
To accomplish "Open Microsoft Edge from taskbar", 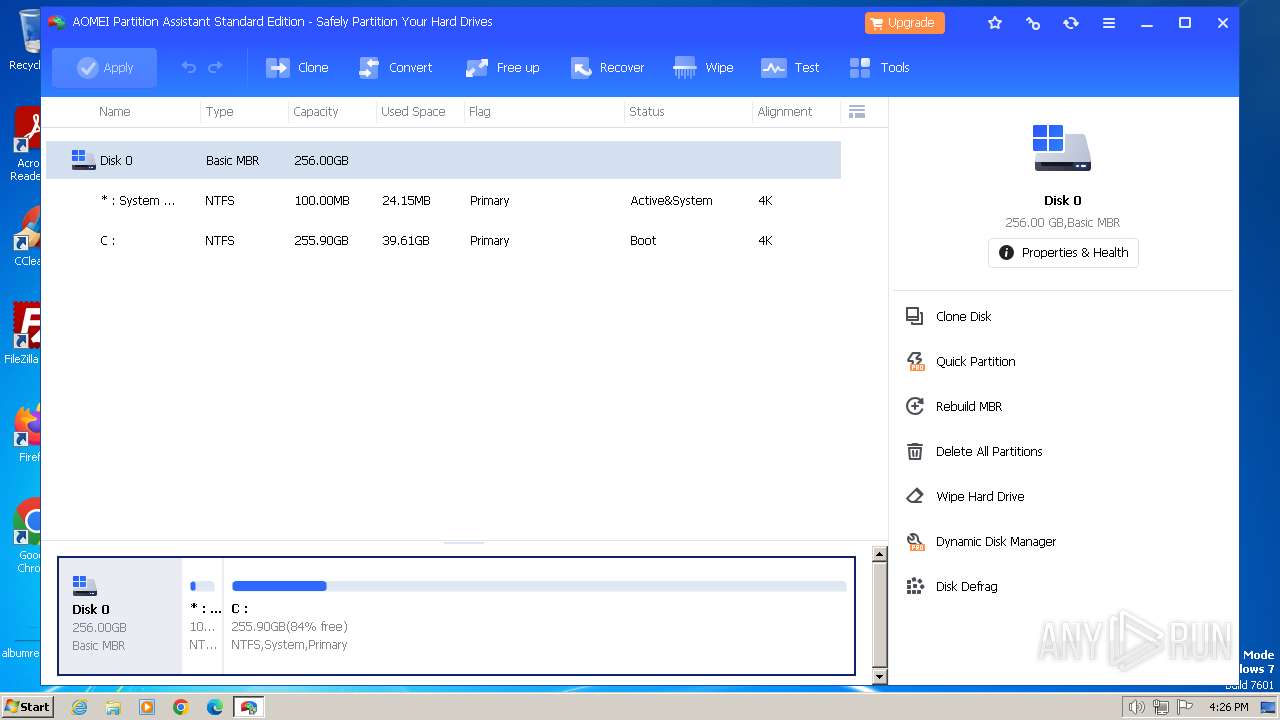I will click(215, 707).
